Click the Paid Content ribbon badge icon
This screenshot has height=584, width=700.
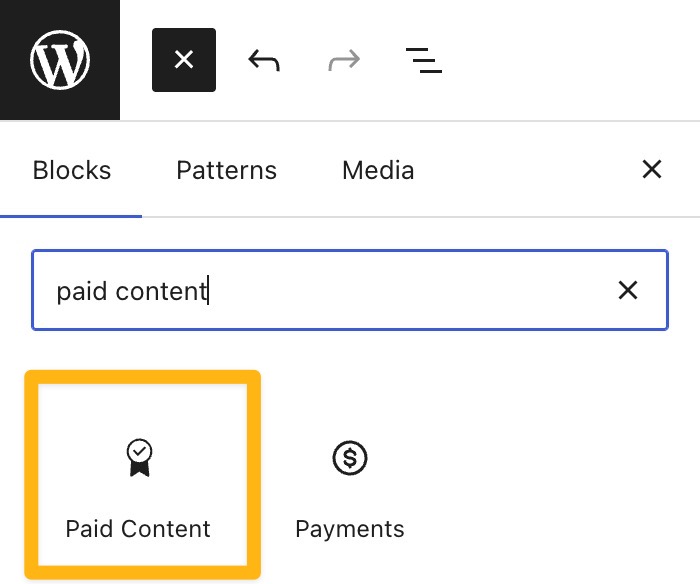pos(138,459)
